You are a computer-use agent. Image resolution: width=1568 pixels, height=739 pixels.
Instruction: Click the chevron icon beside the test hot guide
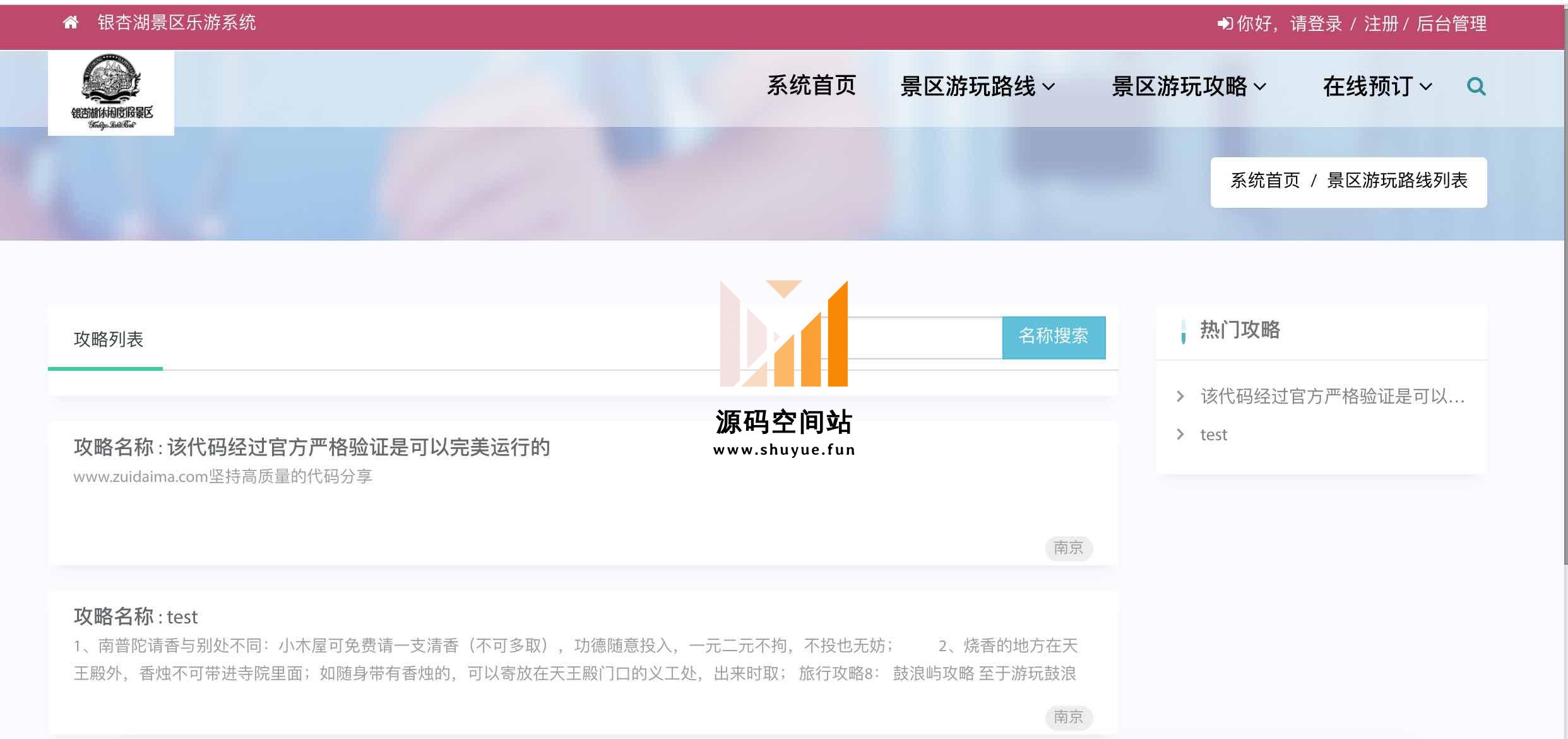pos(1180,435)
